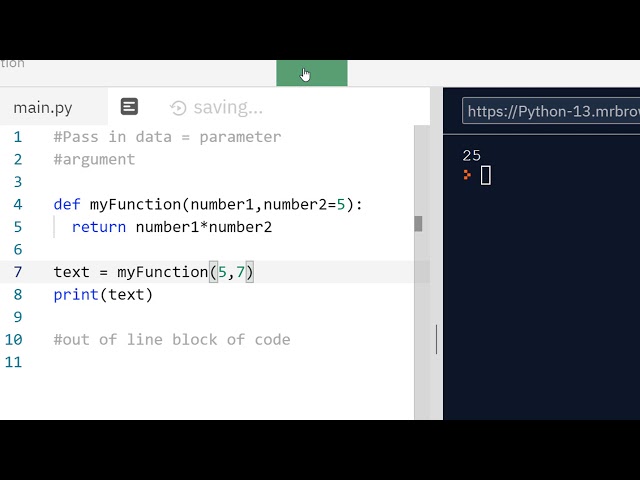The width and height of the screenshot is (640, 480).
Task: Click line number 7 in the gutter
Action: click(x=18, y=272)
